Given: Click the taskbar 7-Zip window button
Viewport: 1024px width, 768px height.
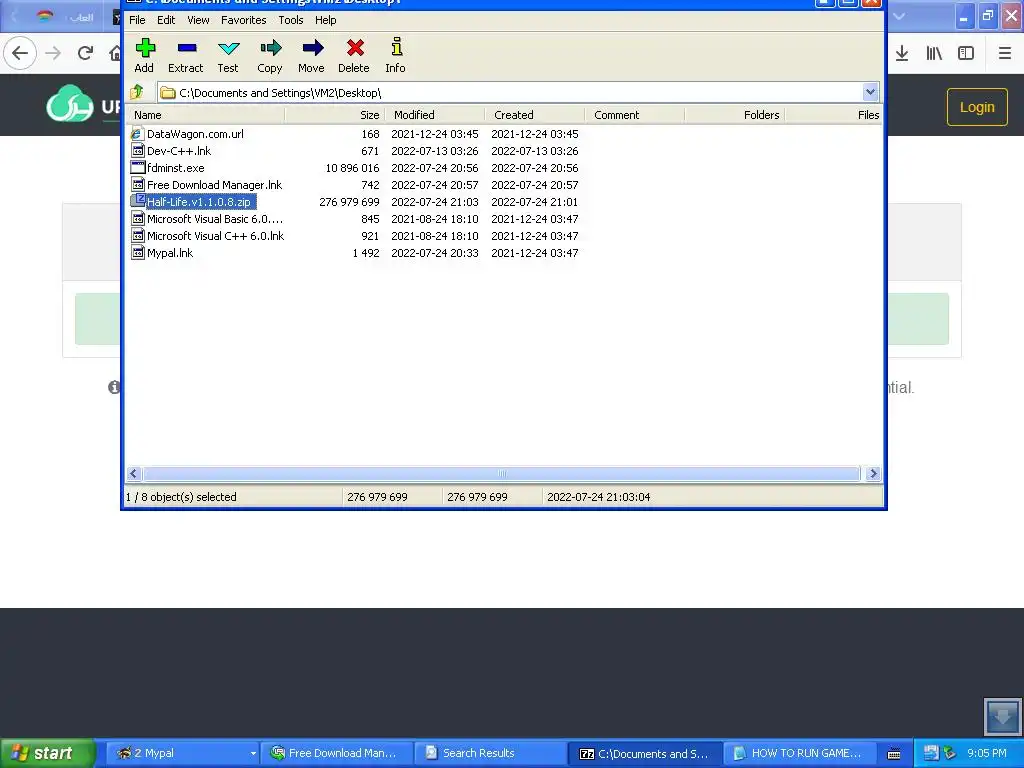Looking at the screenshot, I should [645, 753].
